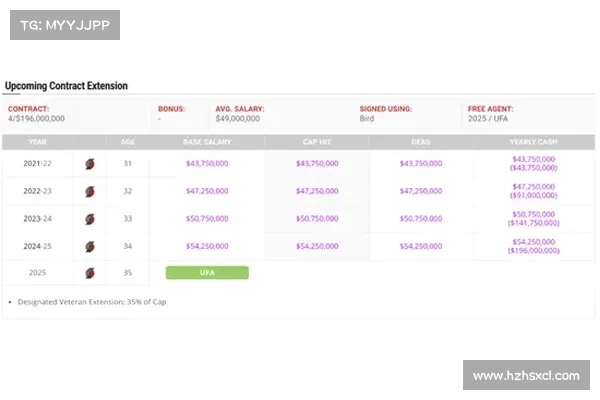This screenshot has height=400, width=600.
Task: Click the $54,250,000 base salary link
Action: [207, 246]
